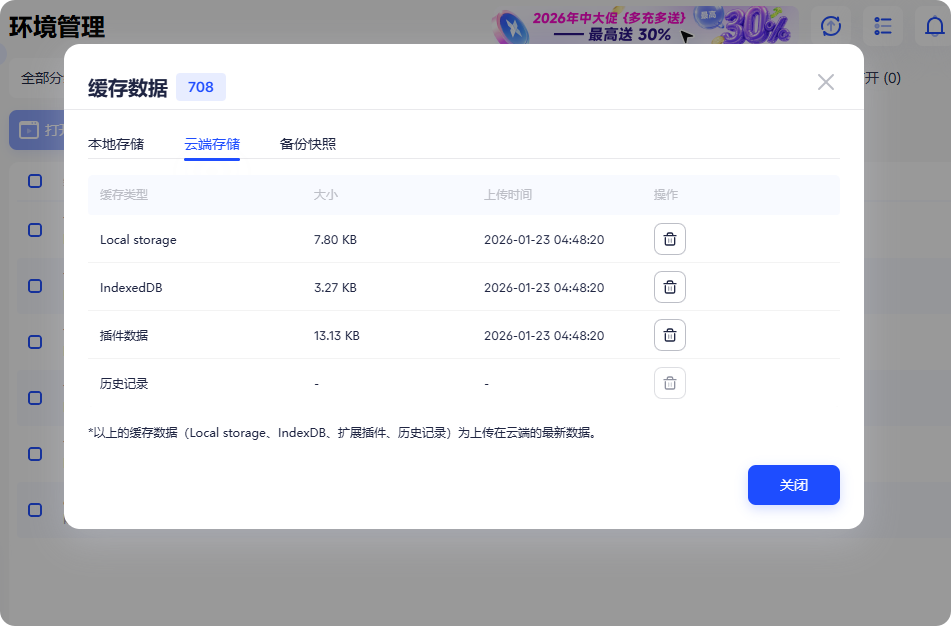Click the footnote about cloud cache data

pyautogui.click(x=344, y=432)
